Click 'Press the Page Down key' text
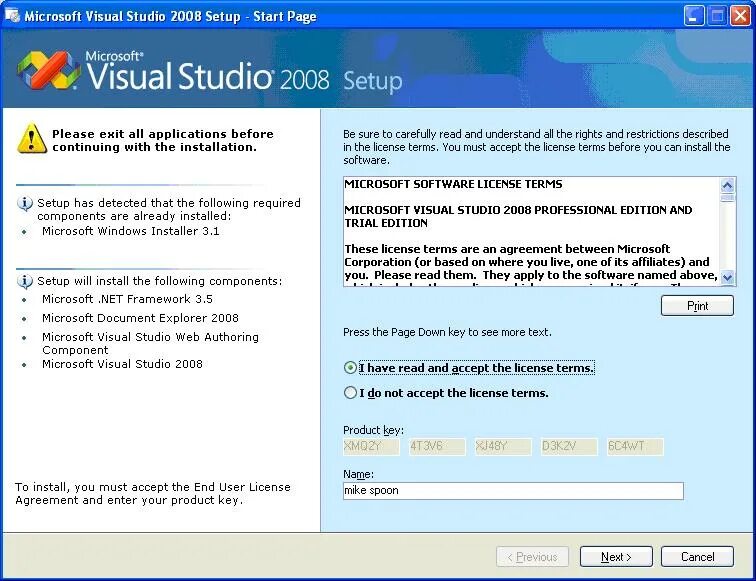The height and width of the screenshot is (581, 756). pos(447,332)
